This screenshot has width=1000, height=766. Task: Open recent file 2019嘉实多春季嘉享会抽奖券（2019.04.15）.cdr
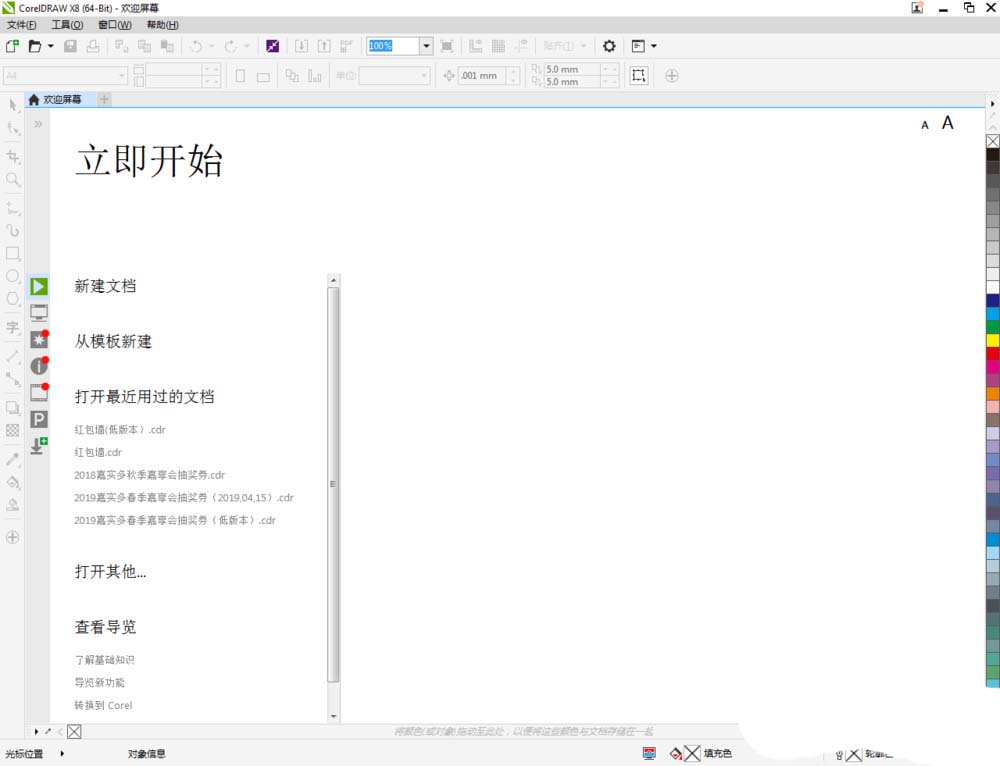click(x=184, y=497)
